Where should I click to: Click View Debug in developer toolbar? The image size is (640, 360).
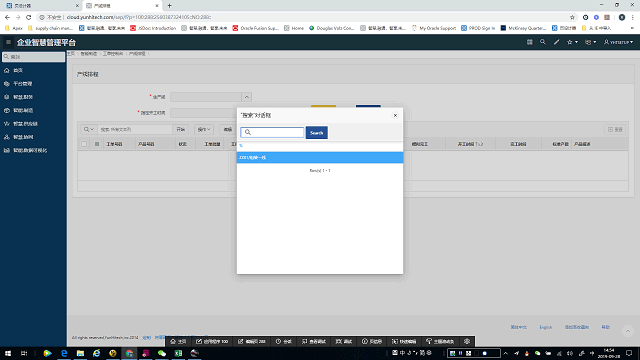[313, 341]
